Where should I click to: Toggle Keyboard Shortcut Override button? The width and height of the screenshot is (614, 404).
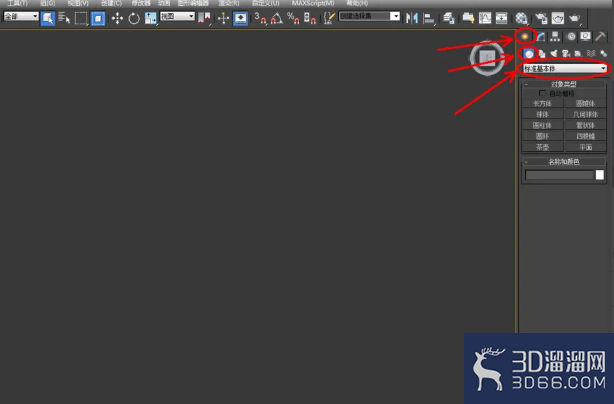click(x=240, y=18)
